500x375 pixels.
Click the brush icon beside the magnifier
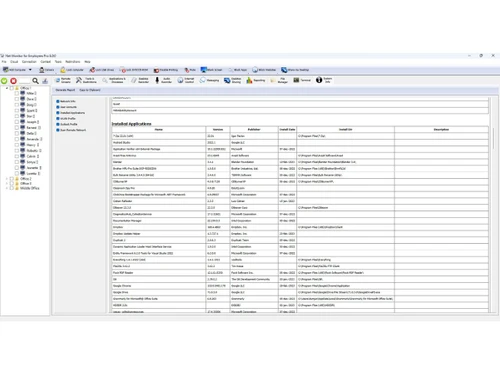45,81
